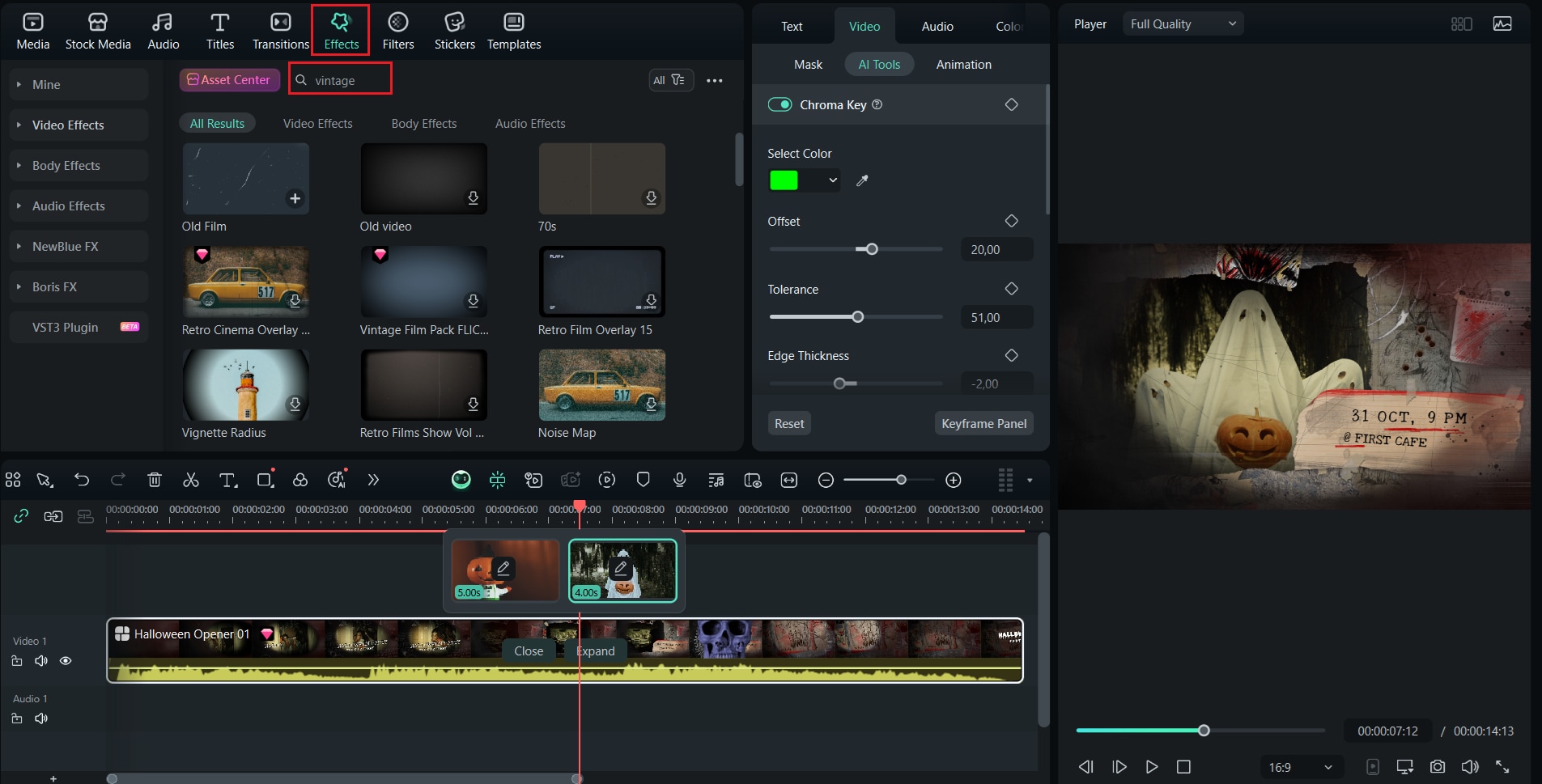The image size is (1542, 784).
Task: Open the Full Quality dropdown
Action: (1183, 23)
